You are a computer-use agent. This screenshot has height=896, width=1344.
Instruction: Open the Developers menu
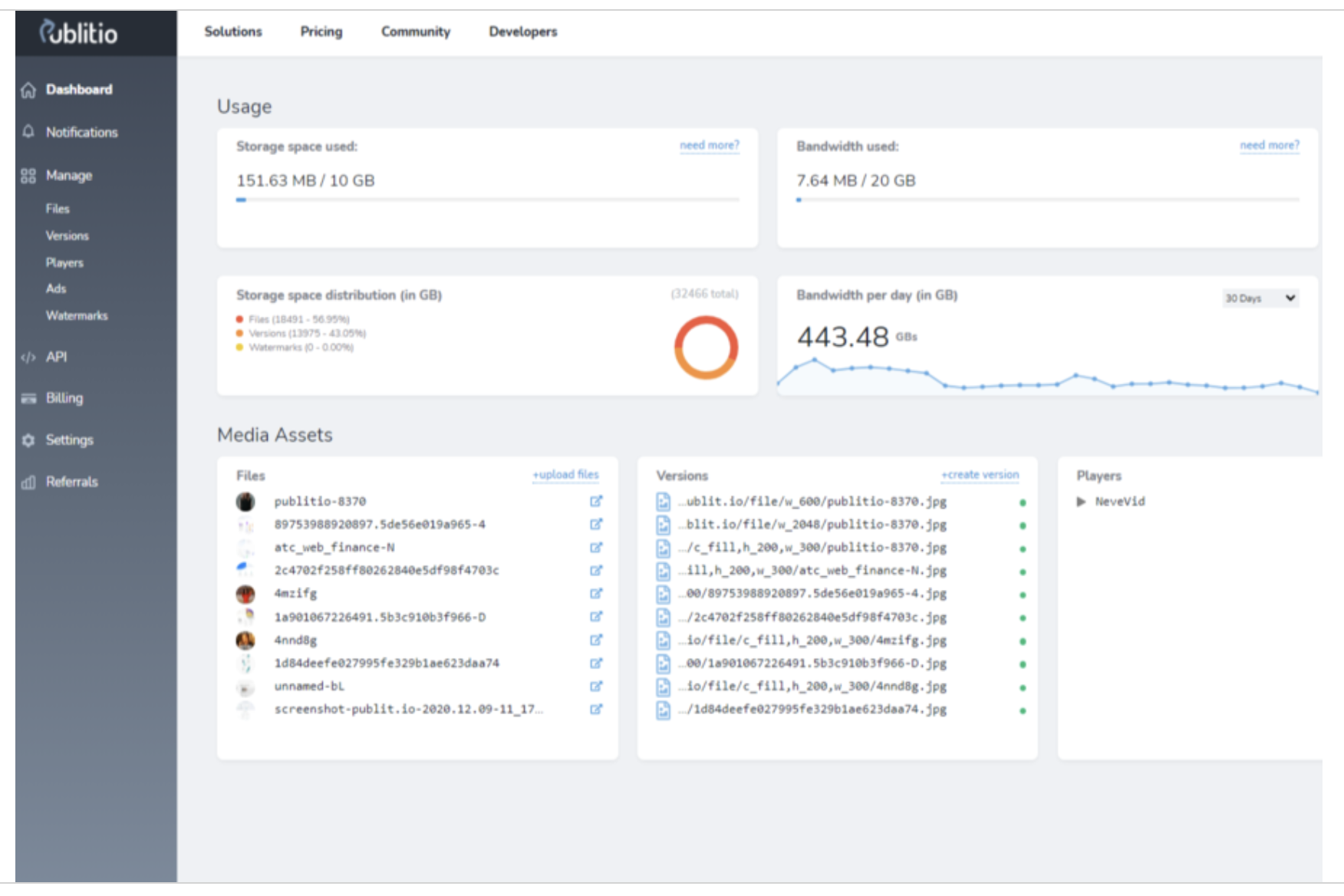click(x=523, y=31)
